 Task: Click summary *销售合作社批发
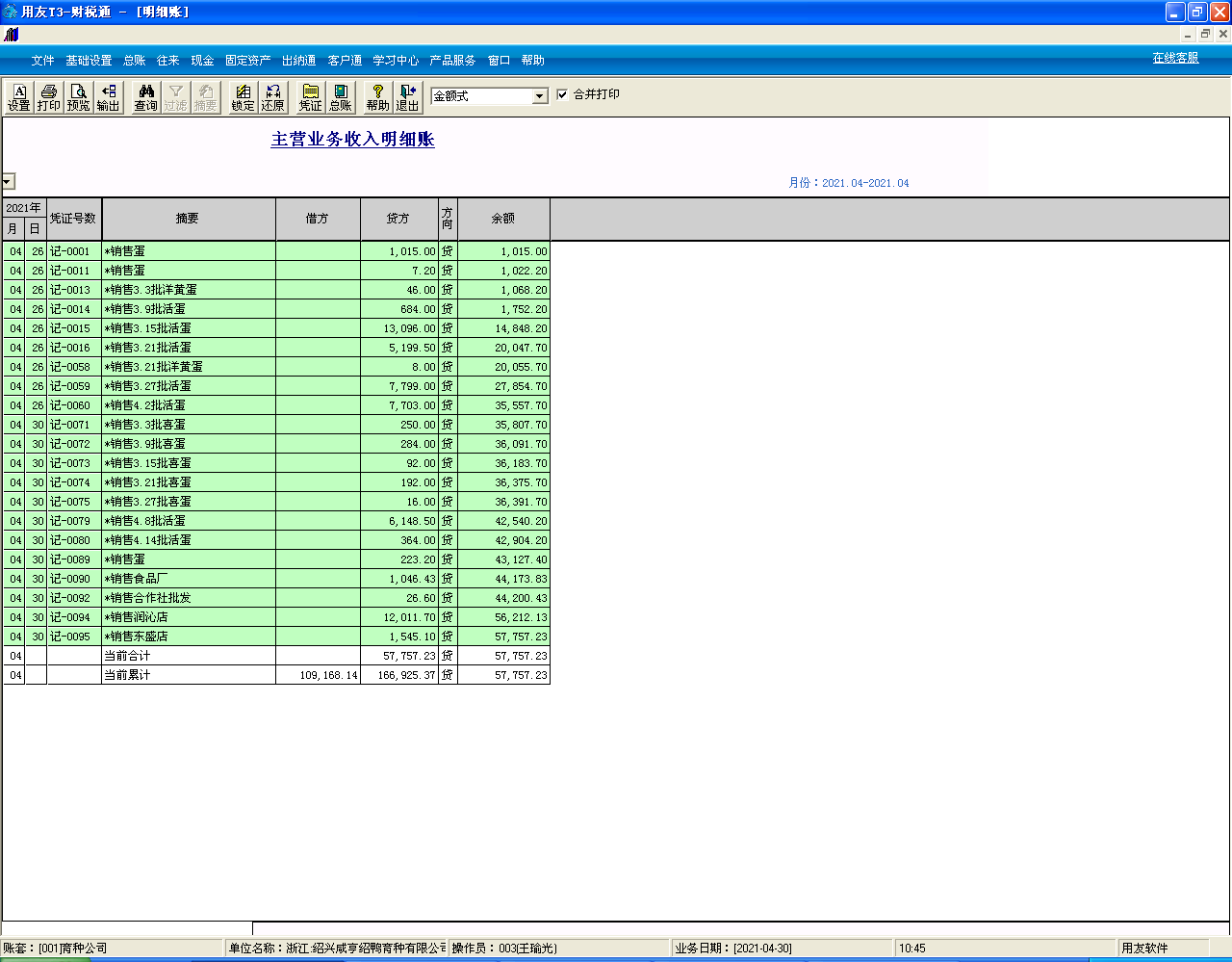pos(188,598)
